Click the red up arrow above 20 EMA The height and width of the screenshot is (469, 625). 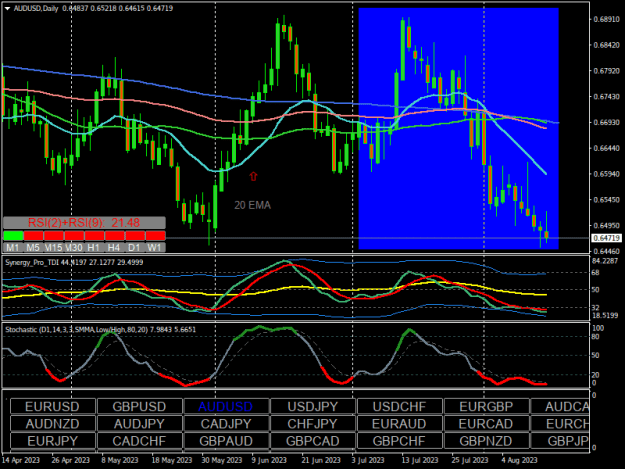click(253, 176)
